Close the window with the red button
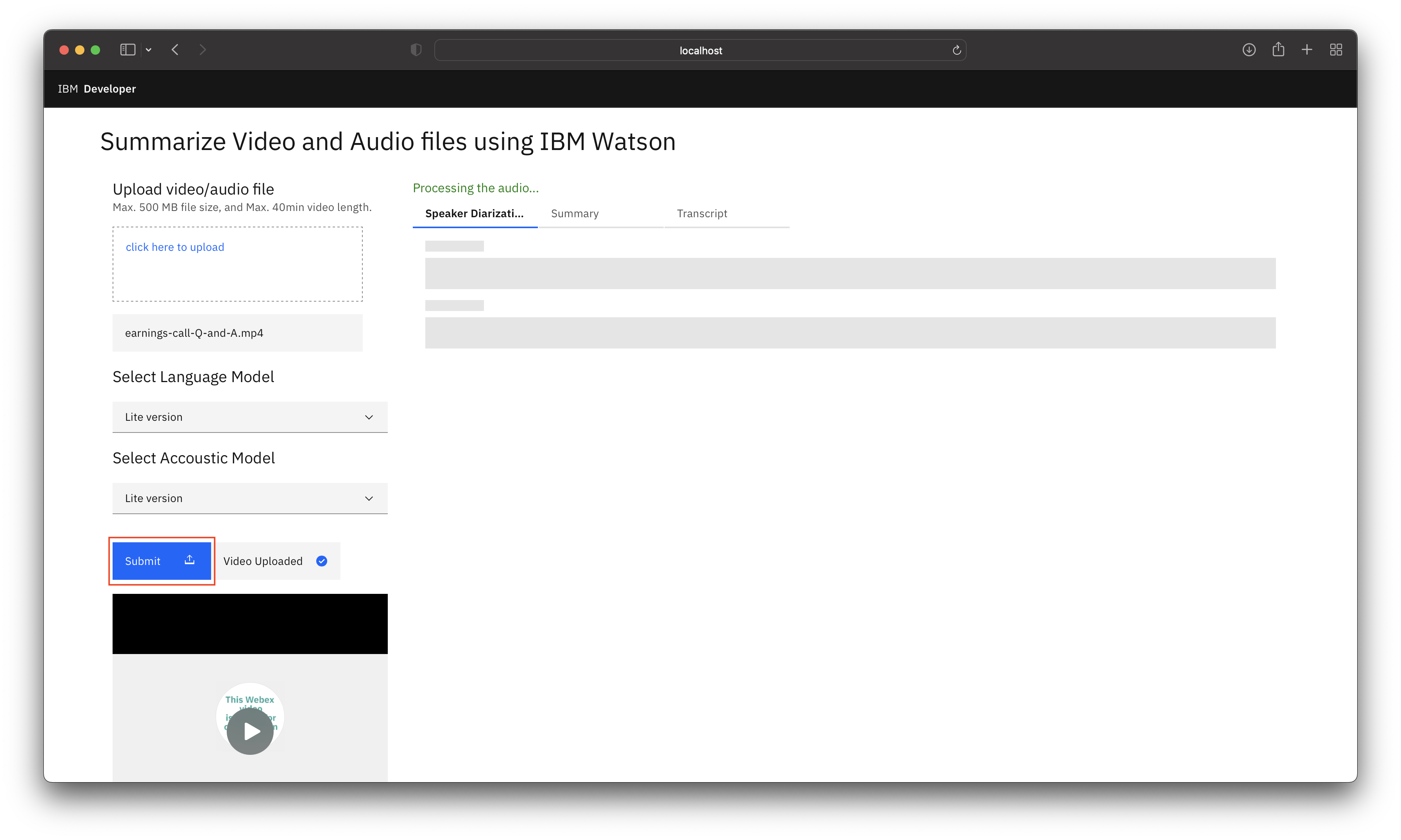Image resolution: width=1401 pixels, height=840 pixels. [x=64, y=50]
